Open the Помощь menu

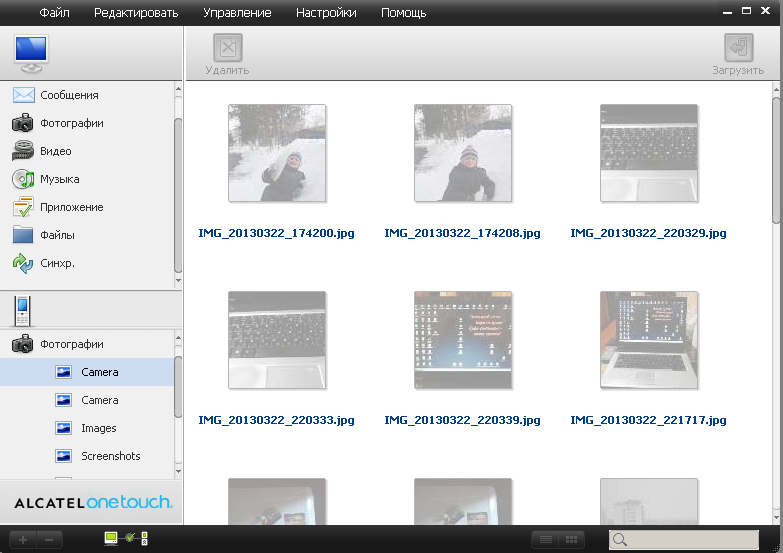point(403,12)
